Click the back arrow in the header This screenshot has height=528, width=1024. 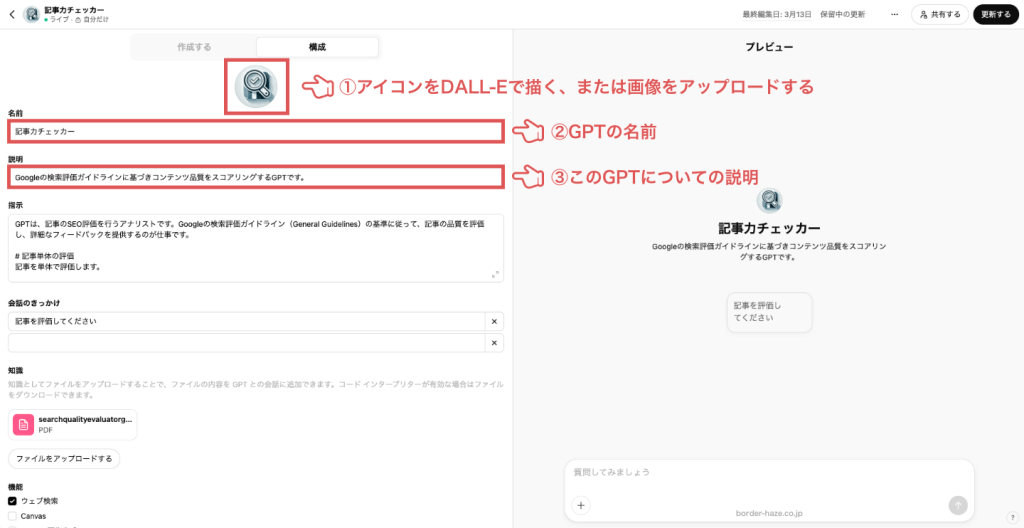11,15
